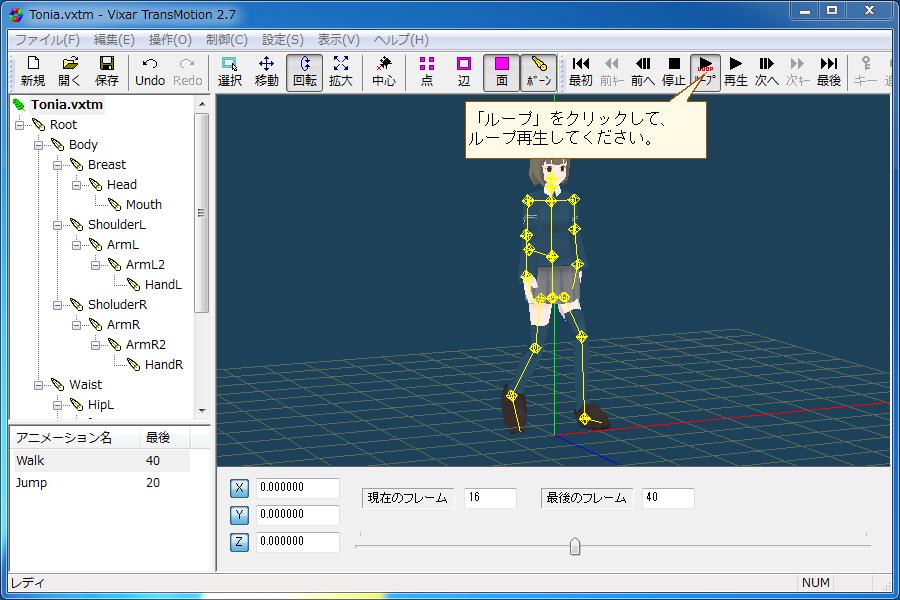Create a new file with 新規
The width and height of the screenshot is (900, 600).
(x=31, y=71)
